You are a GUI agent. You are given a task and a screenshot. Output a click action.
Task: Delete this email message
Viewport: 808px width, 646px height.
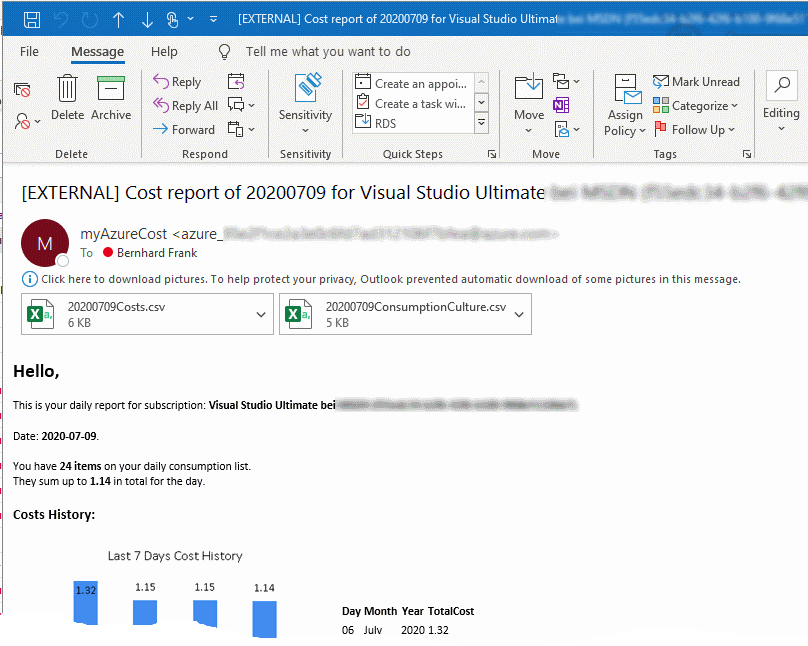(68, 98)
